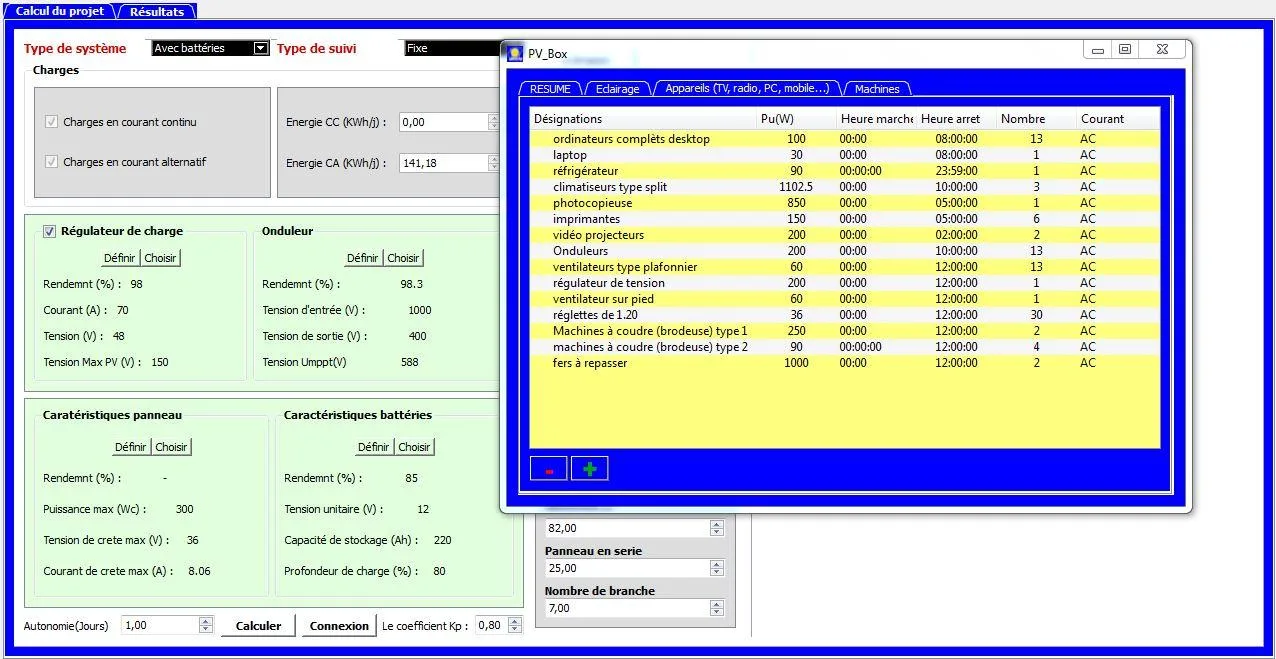1276x659 pixels.
Task: Click Définir under Régulateur de charge
Action: 121,258
